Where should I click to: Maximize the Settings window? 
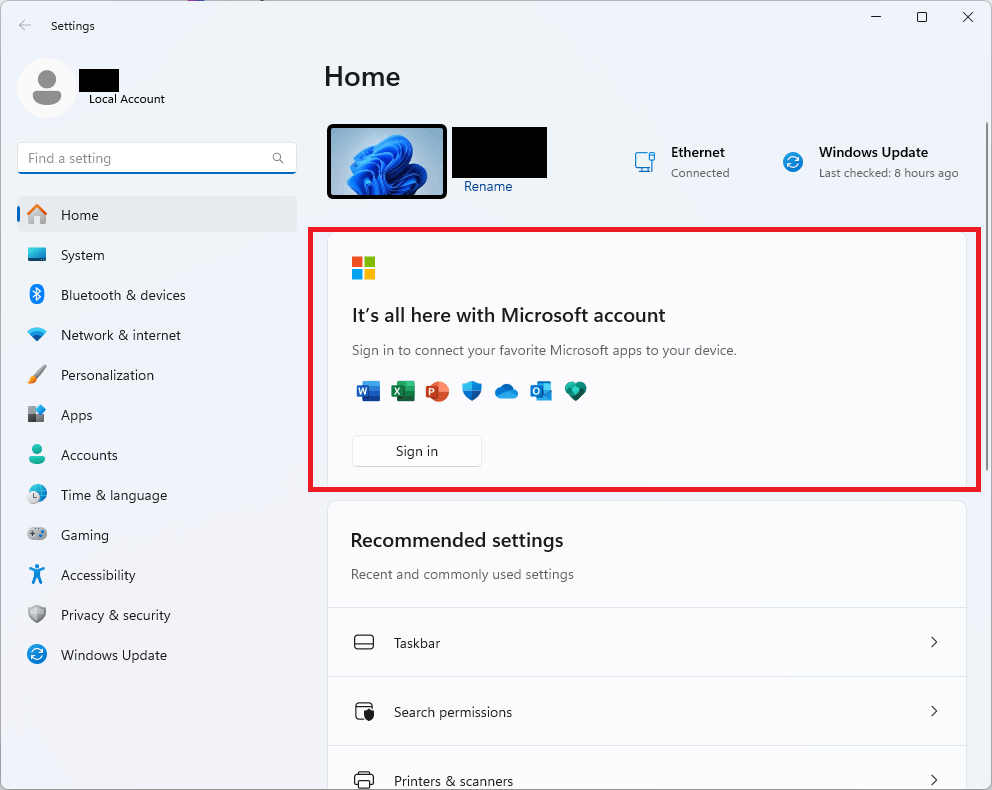tap(922, 17)
